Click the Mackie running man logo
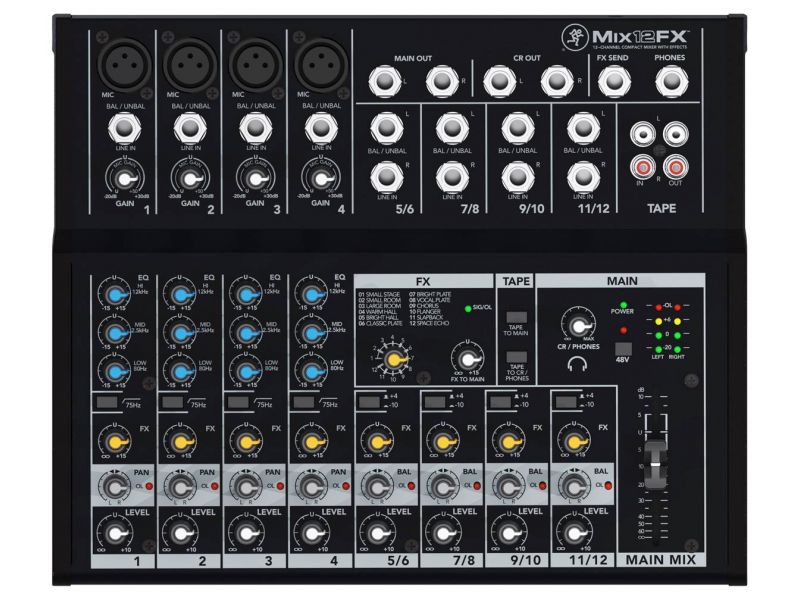Viewport: 800px width, 600px height. [575, 38]
